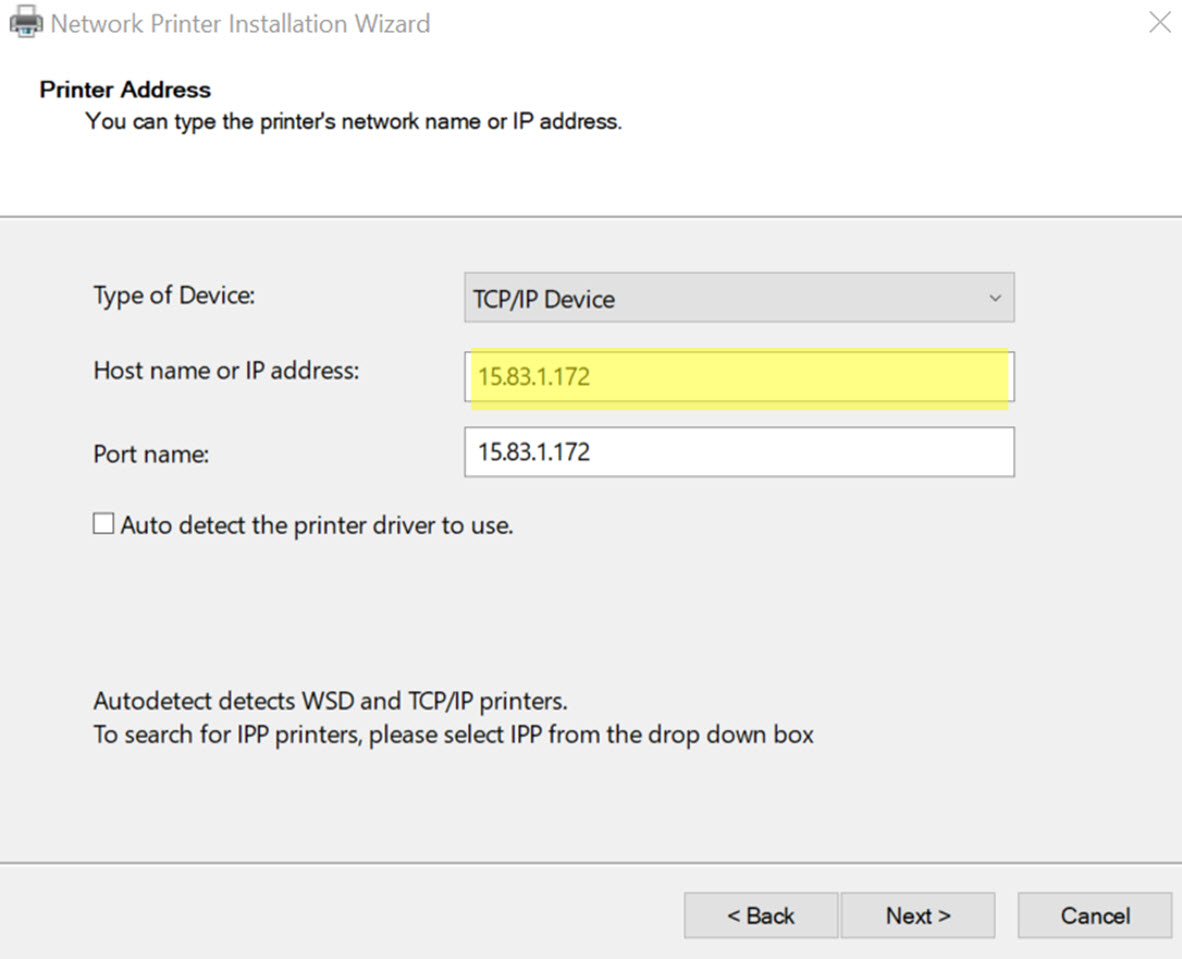Click the Printer Address heading

coord(124,90)
